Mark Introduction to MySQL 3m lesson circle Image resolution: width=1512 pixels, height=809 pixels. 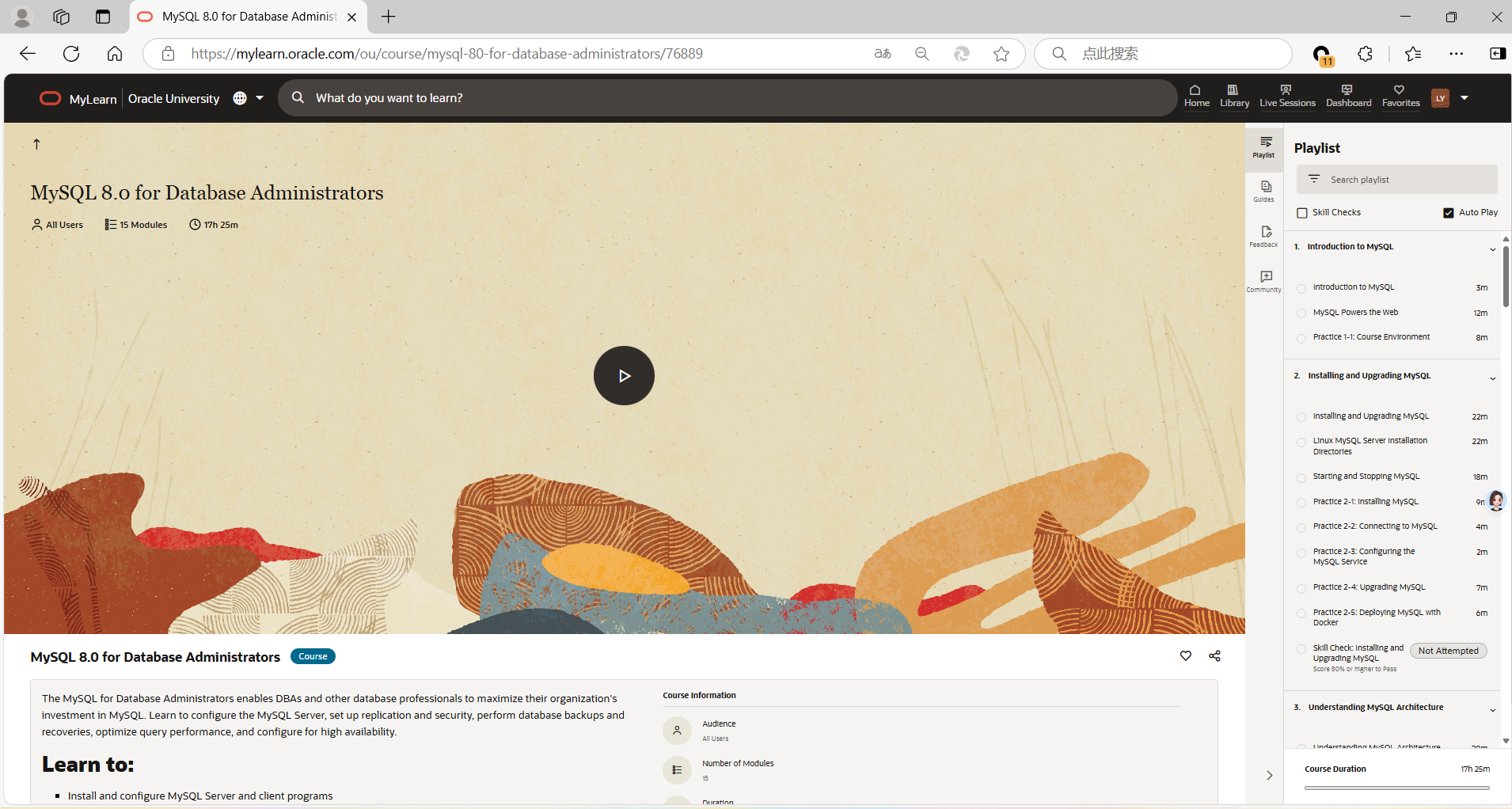[1301, 288]
